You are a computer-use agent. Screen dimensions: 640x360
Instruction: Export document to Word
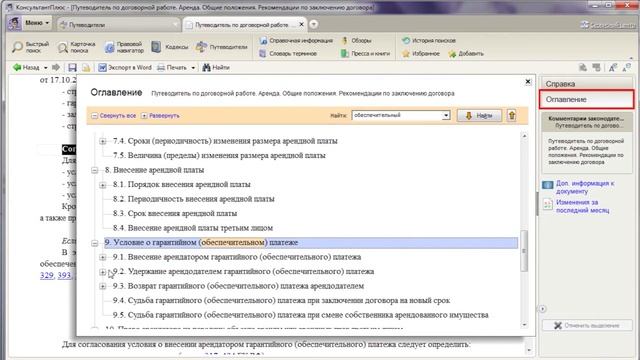click(125, 67)
